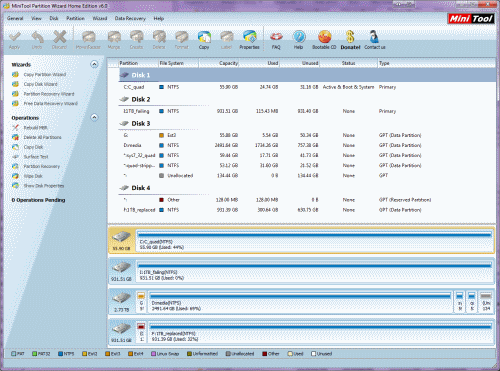Select the Merge partition tool
Screen dimensions: 500x371
click(114, 40)
